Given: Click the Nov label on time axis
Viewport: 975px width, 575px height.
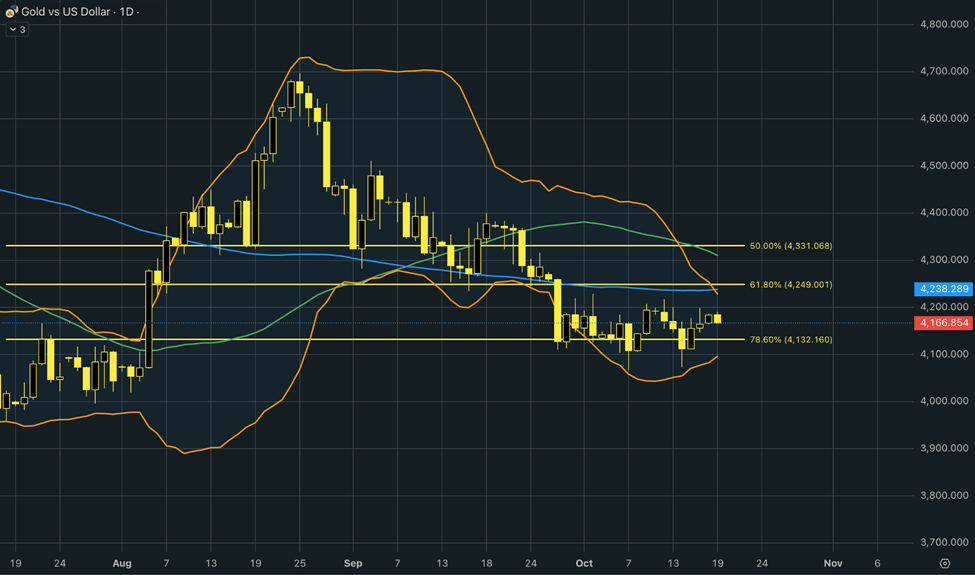Looking at the screenshot, I should (x=833, y=563).
